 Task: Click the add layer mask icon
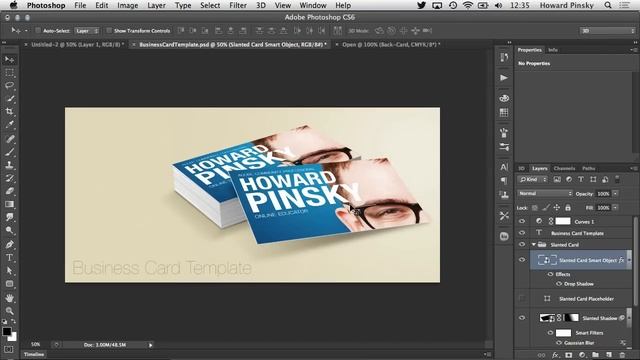(569, 355)
